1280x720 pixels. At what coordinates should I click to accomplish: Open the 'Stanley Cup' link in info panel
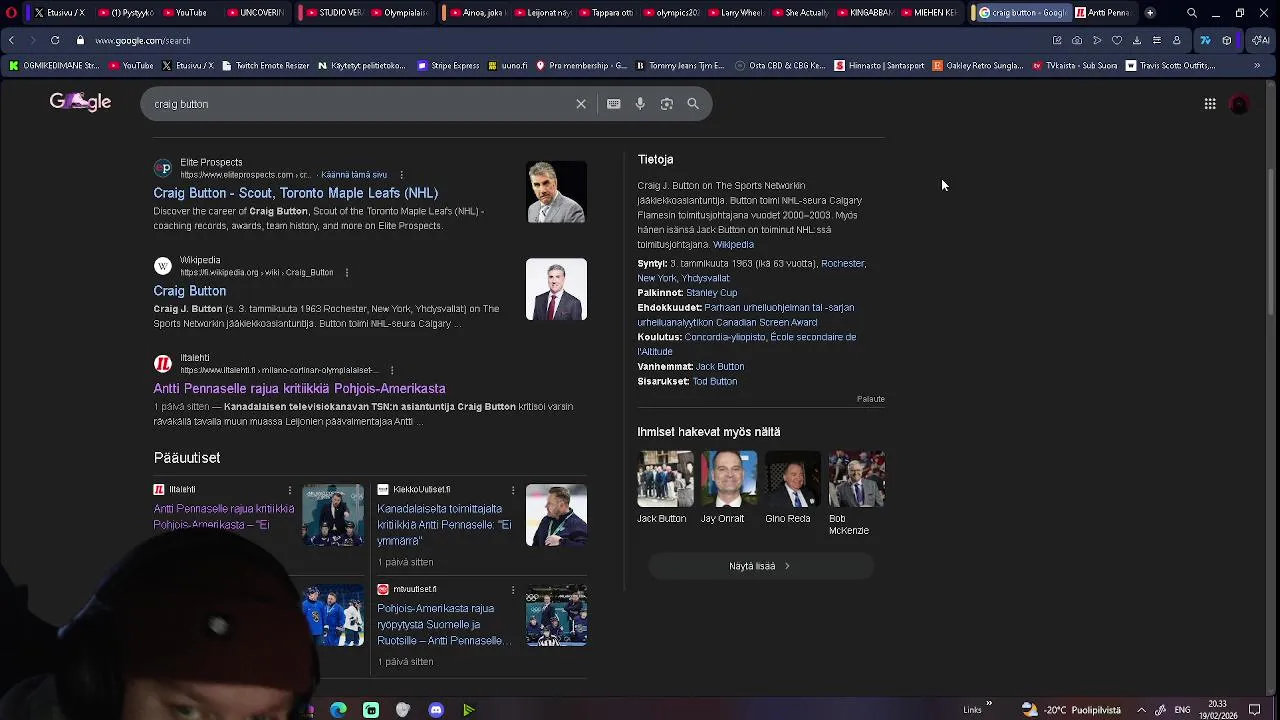711,293
